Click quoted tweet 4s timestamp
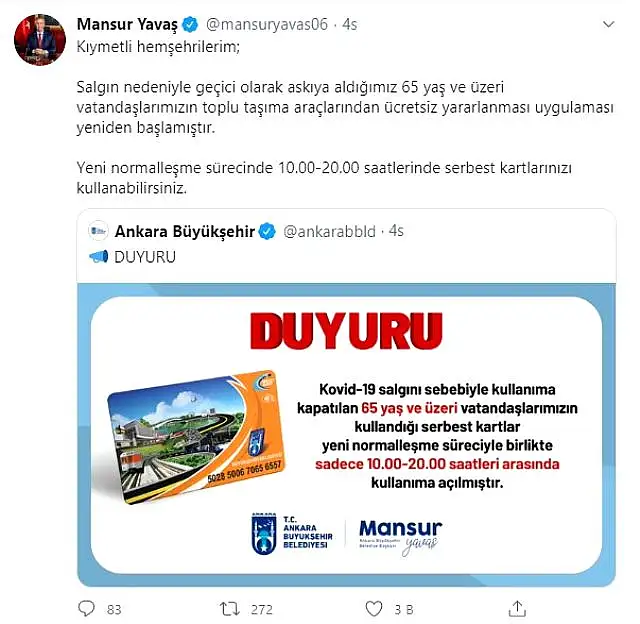Screen dimensions: 640x624 coord(396,231)
